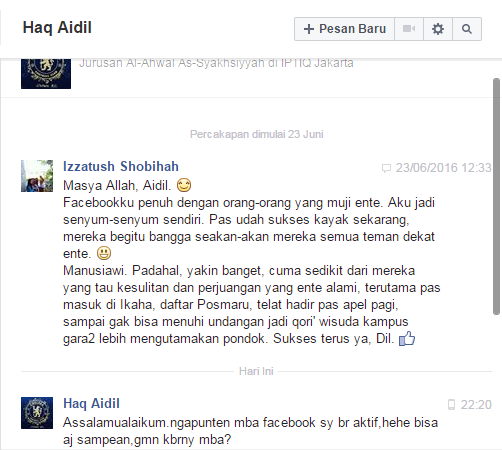This screenshot has height=450, width=502.
Task: Search within this conversation
Action: [467, 29]
